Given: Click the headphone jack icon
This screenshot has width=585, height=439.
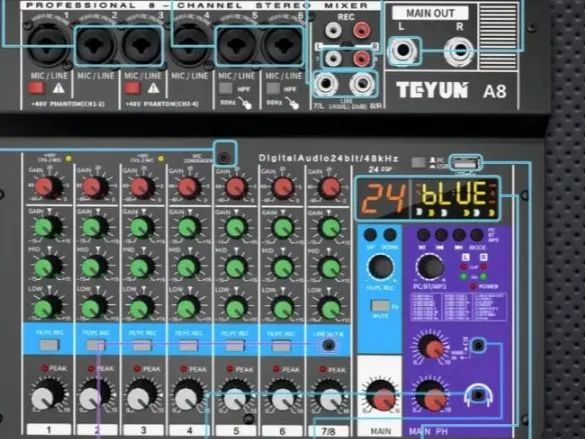Looking at the screenshot, I should (x=478, y=395).
